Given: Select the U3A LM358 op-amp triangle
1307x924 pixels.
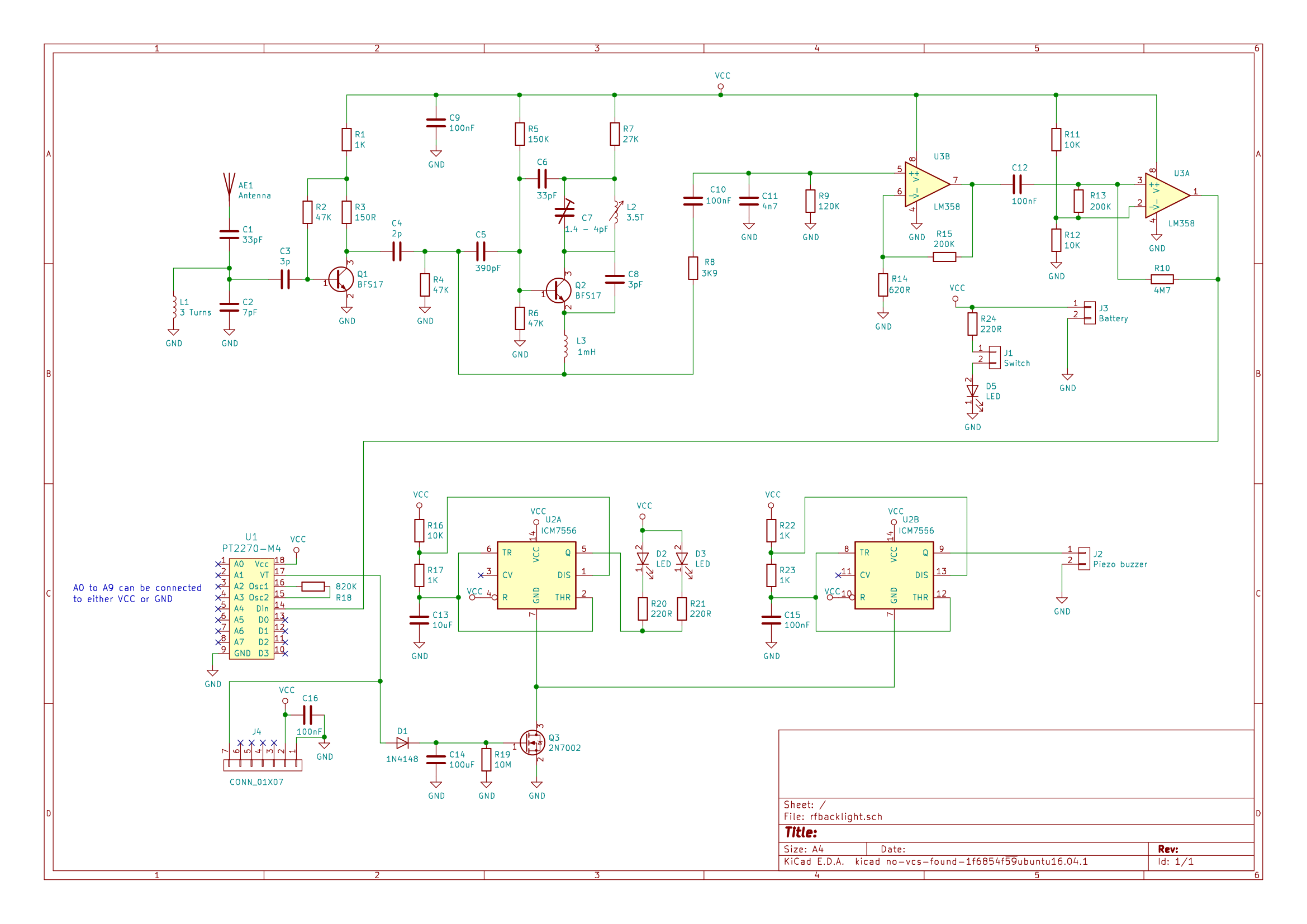Looking at the screenshot, I should pos(1167,196).
